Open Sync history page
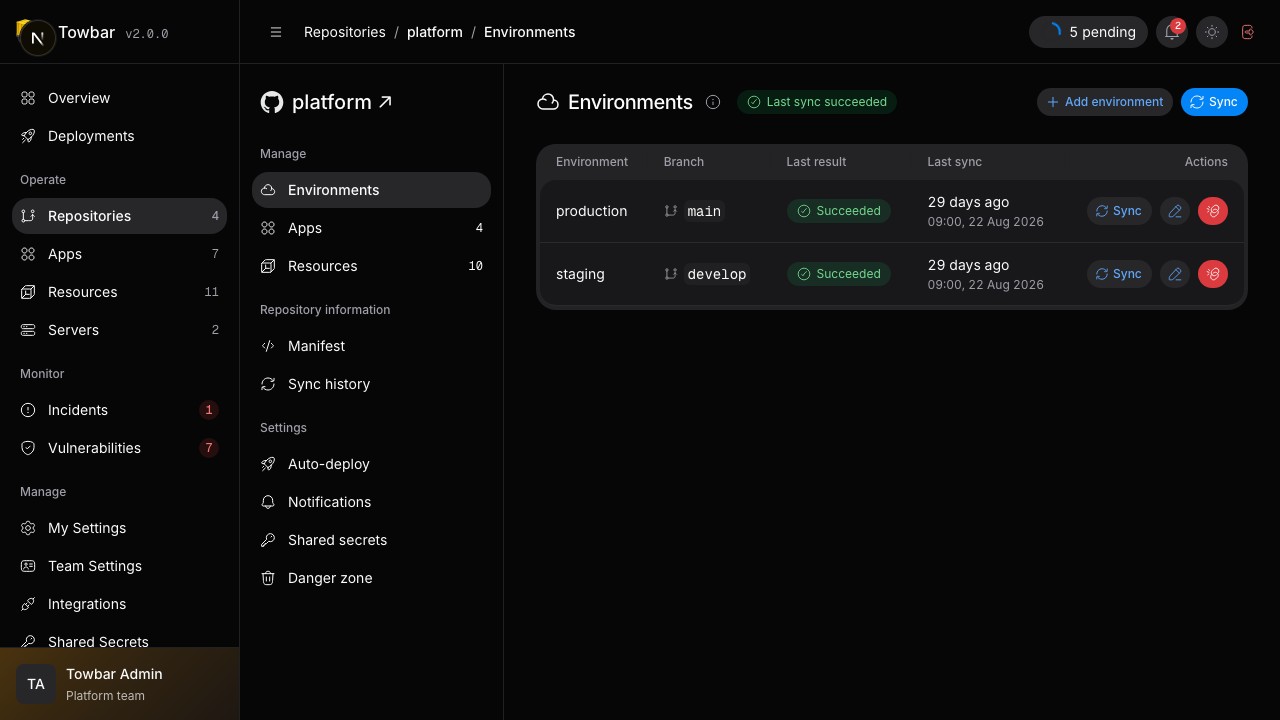 point(371,384)
